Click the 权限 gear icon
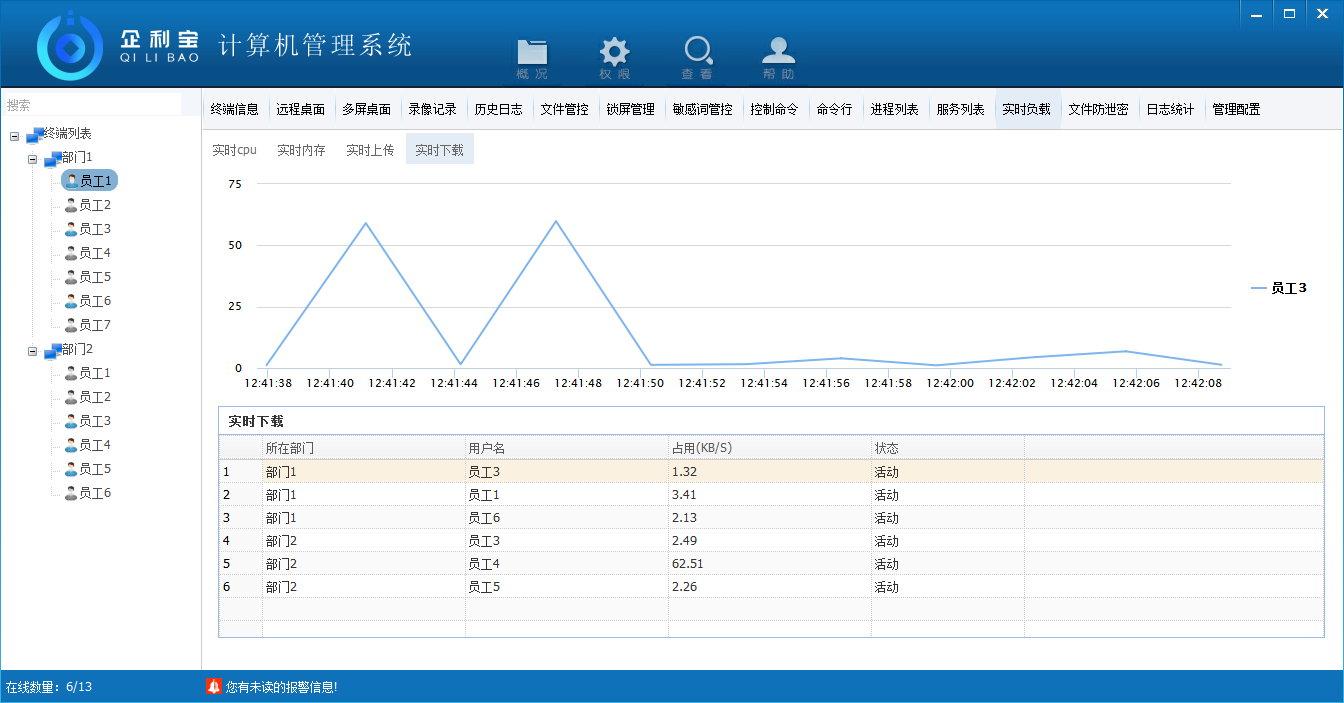 (614, 54)
